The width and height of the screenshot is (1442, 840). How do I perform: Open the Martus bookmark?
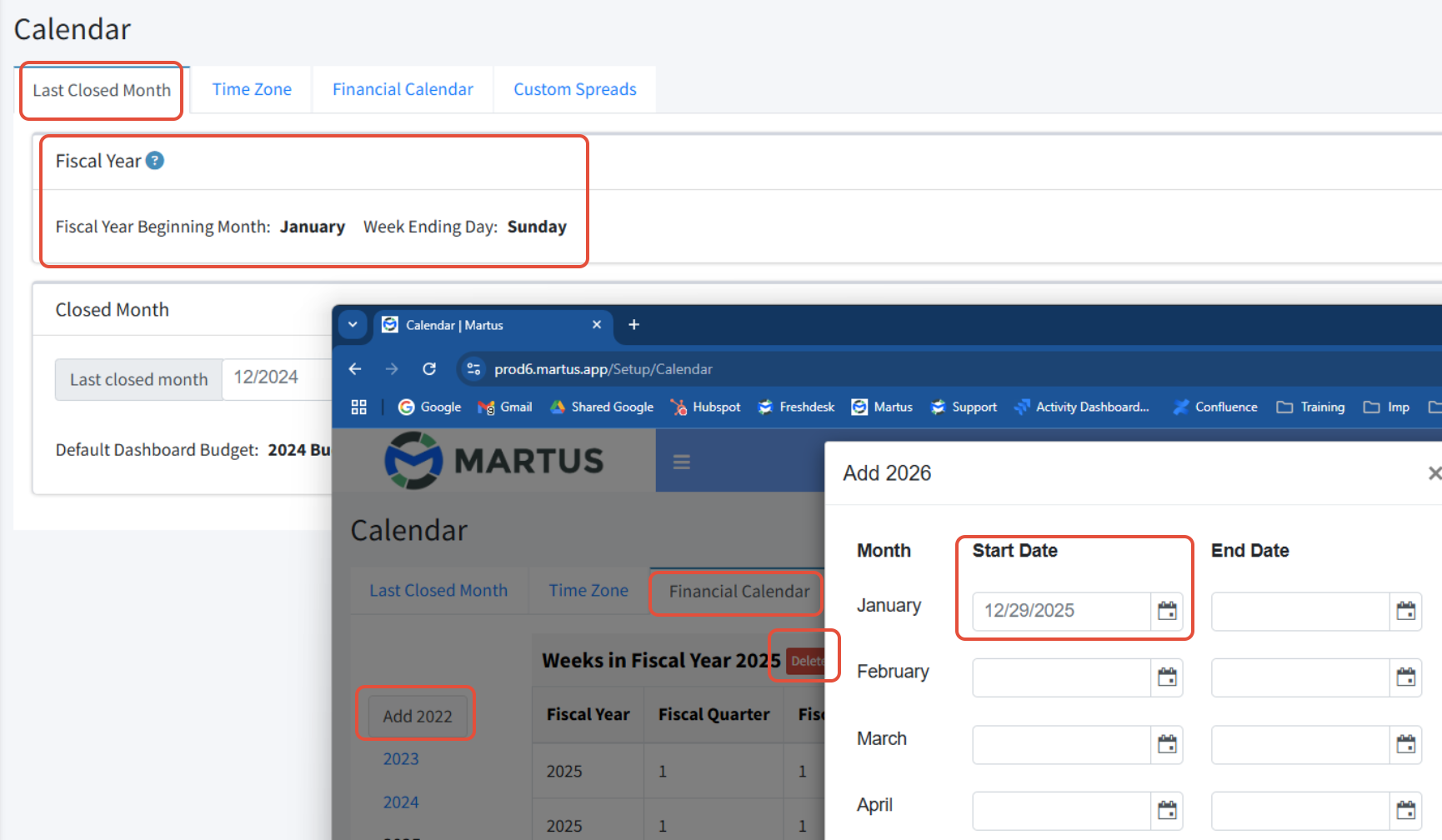coord(882,407)
